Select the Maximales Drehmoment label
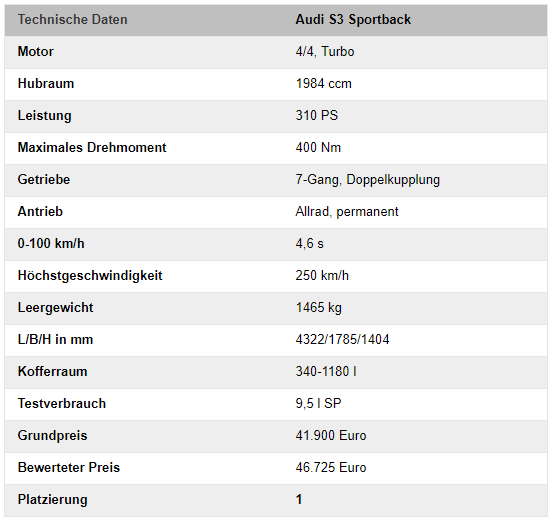 point(92,148)
